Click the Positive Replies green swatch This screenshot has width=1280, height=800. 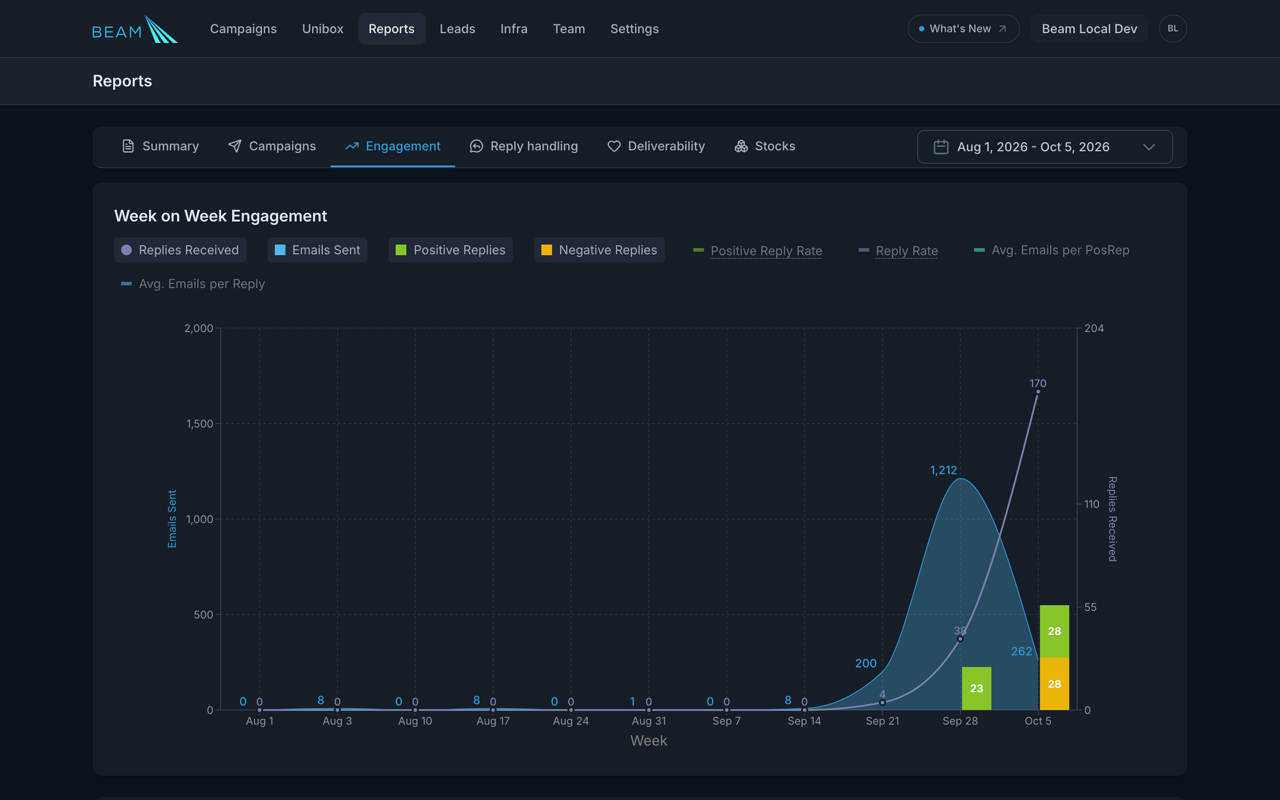(401, 250)
